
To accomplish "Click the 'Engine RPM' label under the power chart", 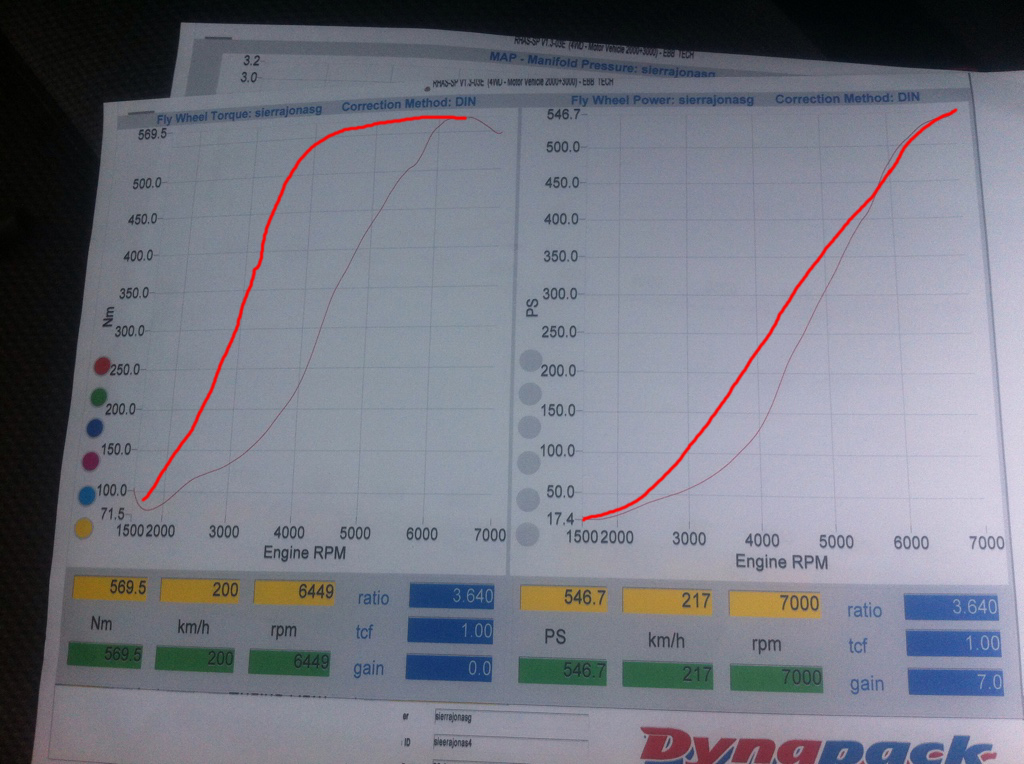I will pos(782,562).
